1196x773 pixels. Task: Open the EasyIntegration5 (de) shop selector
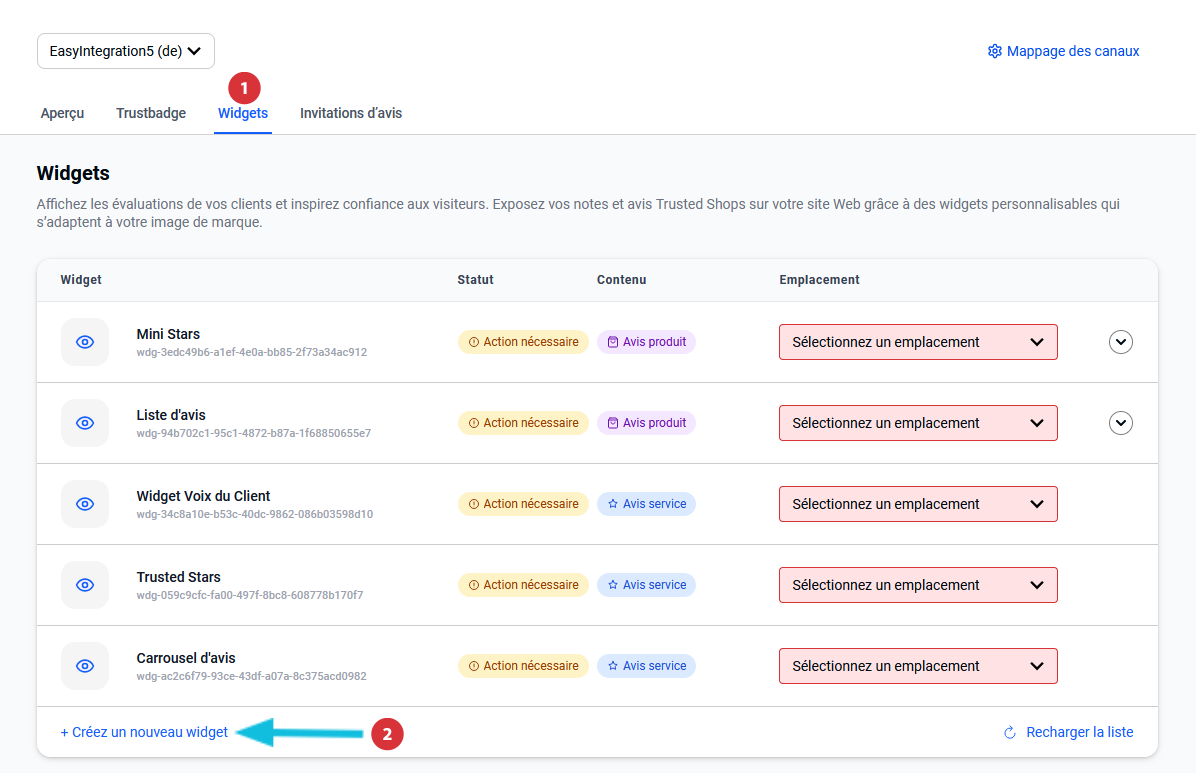(126, 51)
